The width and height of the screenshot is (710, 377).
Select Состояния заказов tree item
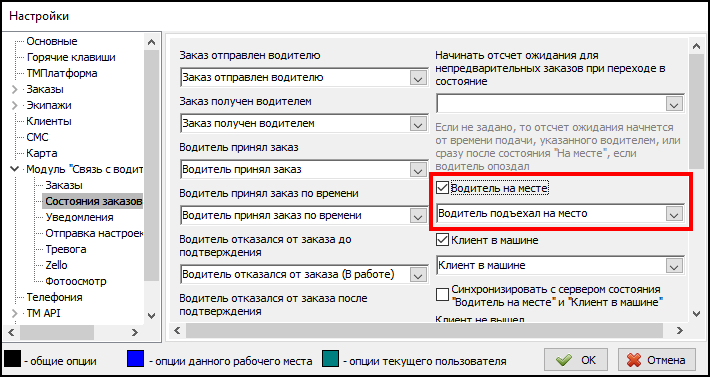point(93,201)
